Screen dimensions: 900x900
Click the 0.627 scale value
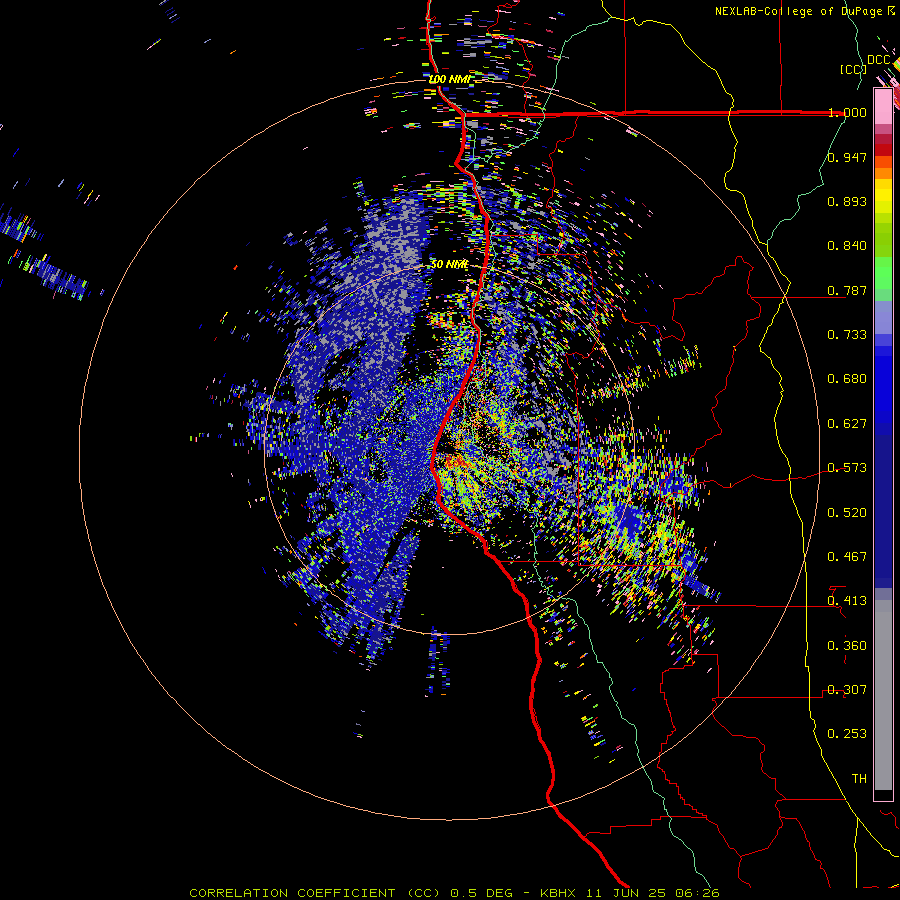click(847, 424)
